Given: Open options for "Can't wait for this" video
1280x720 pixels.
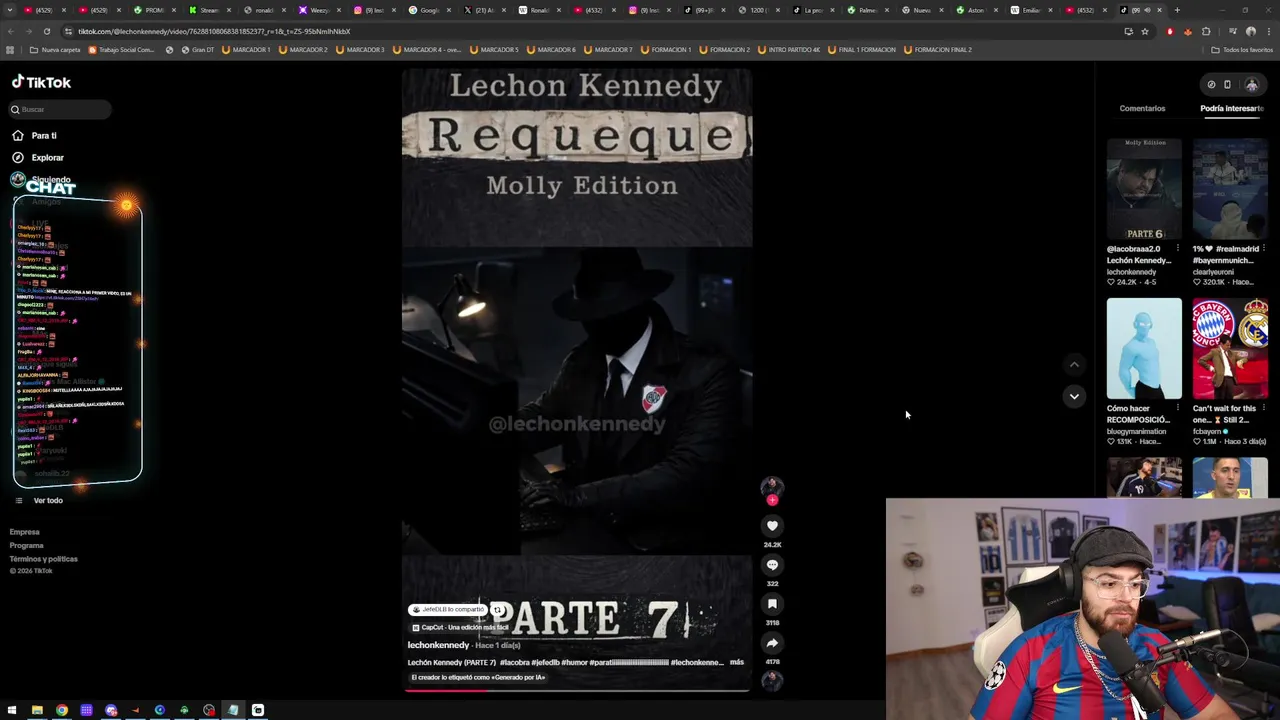Looking at the screenshot, I should pyautogui.click(x=1264, y=408).
